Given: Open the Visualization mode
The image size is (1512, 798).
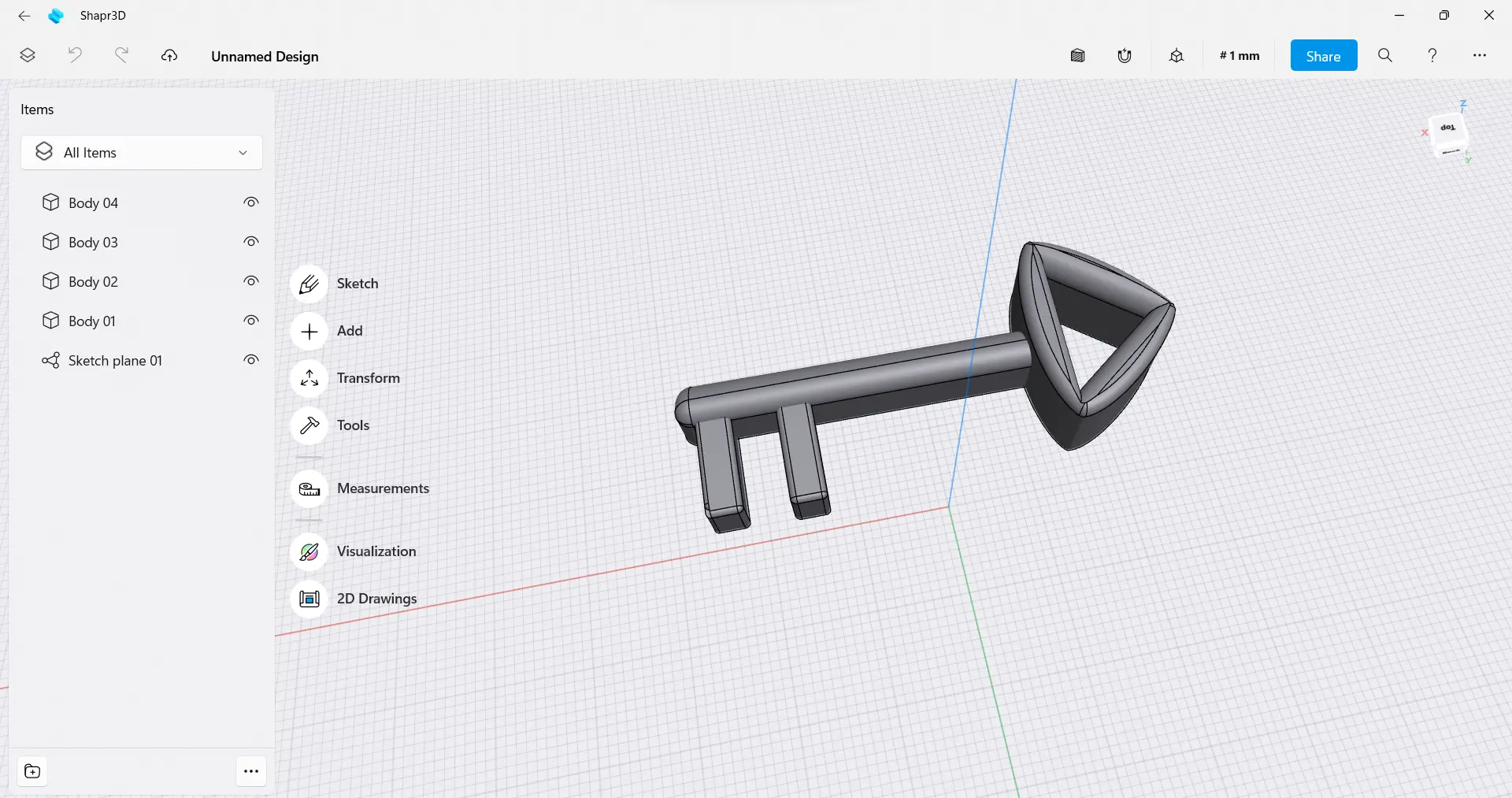Looking at the screenshot, I should point(309,551).
